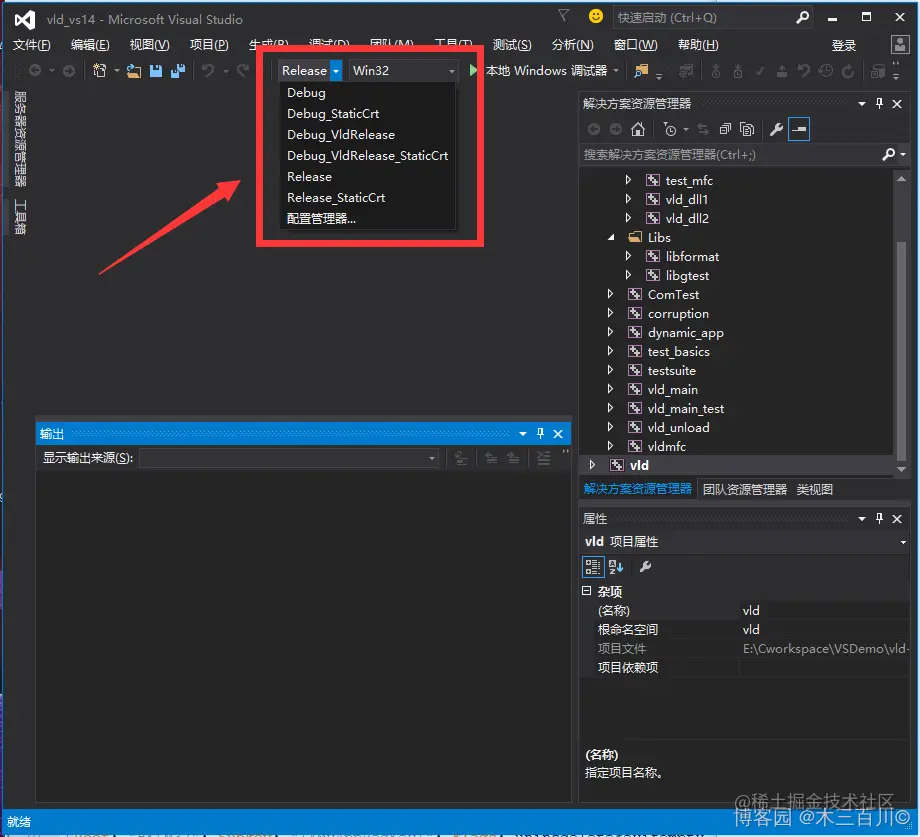Viewport: 920px width, 837px height.
Task: Choose Debug from configuration list
Action: pos(367,93)
